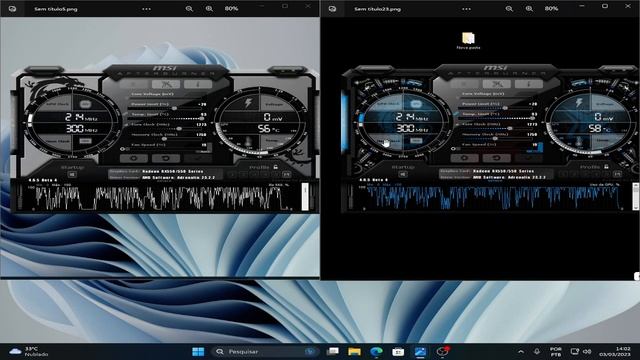640x360 pixels.
Task: Click the Pesquisar search box on taskbar
Action: (265, 351)
